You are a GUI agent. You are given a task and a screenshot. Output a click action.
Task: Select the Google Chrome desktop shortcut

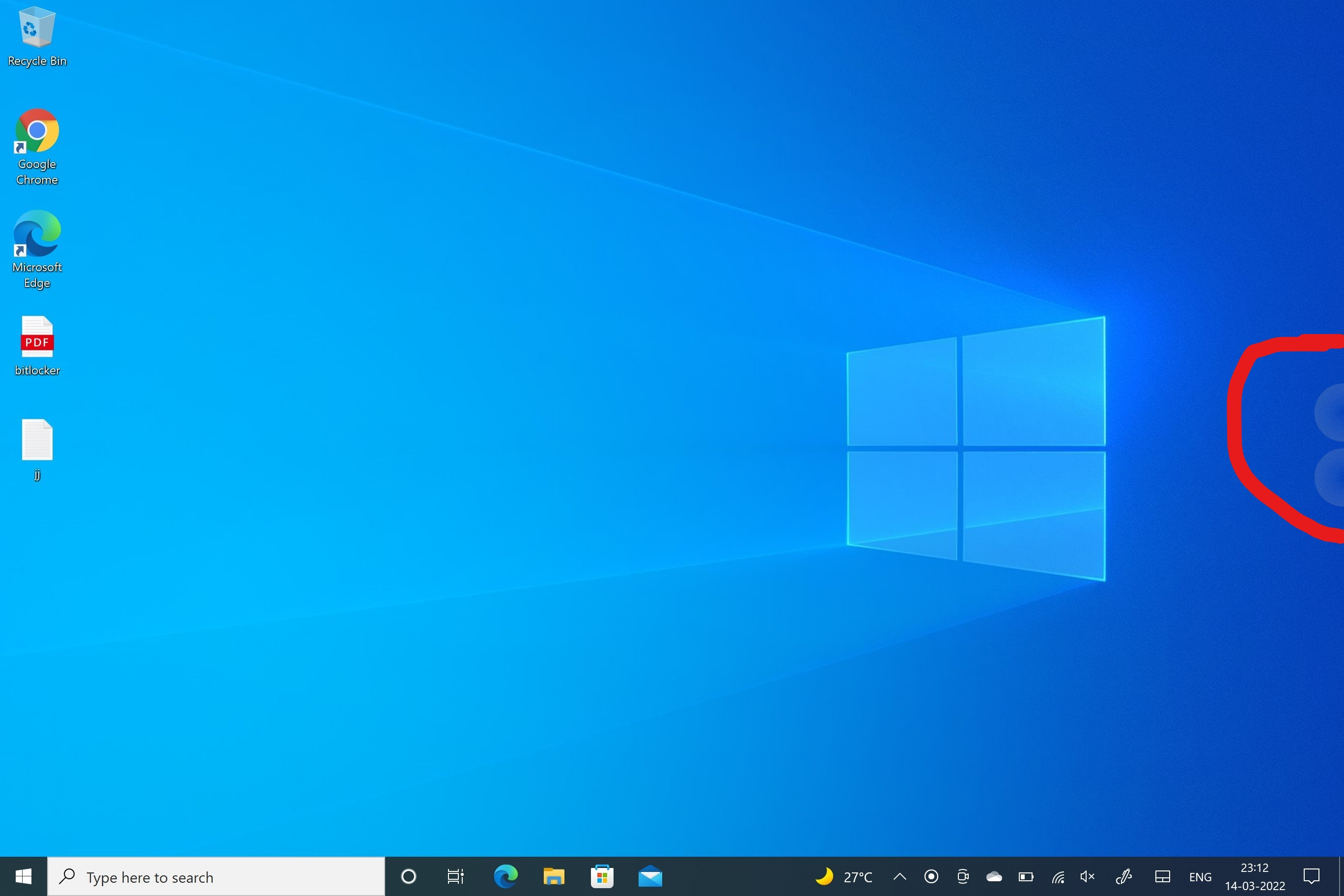point(37,146)
